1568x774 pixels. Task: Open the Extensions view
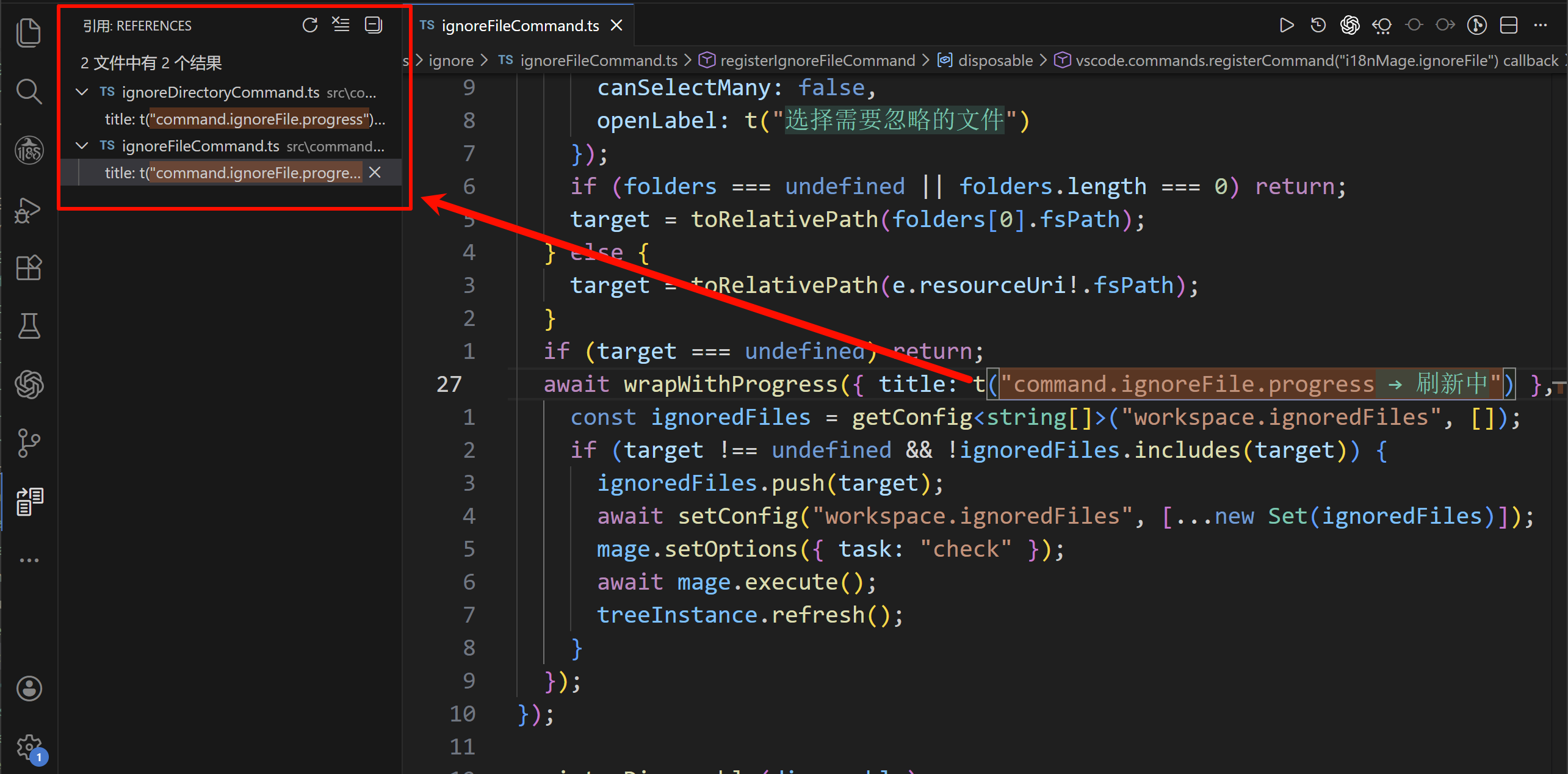[28, 267]
